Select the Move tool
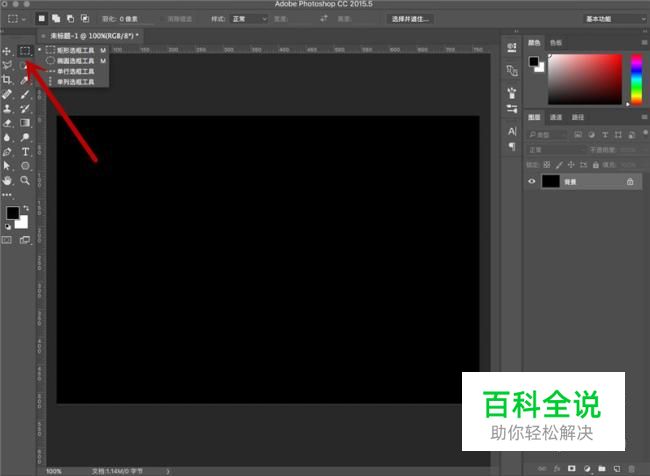 (7, 51)
